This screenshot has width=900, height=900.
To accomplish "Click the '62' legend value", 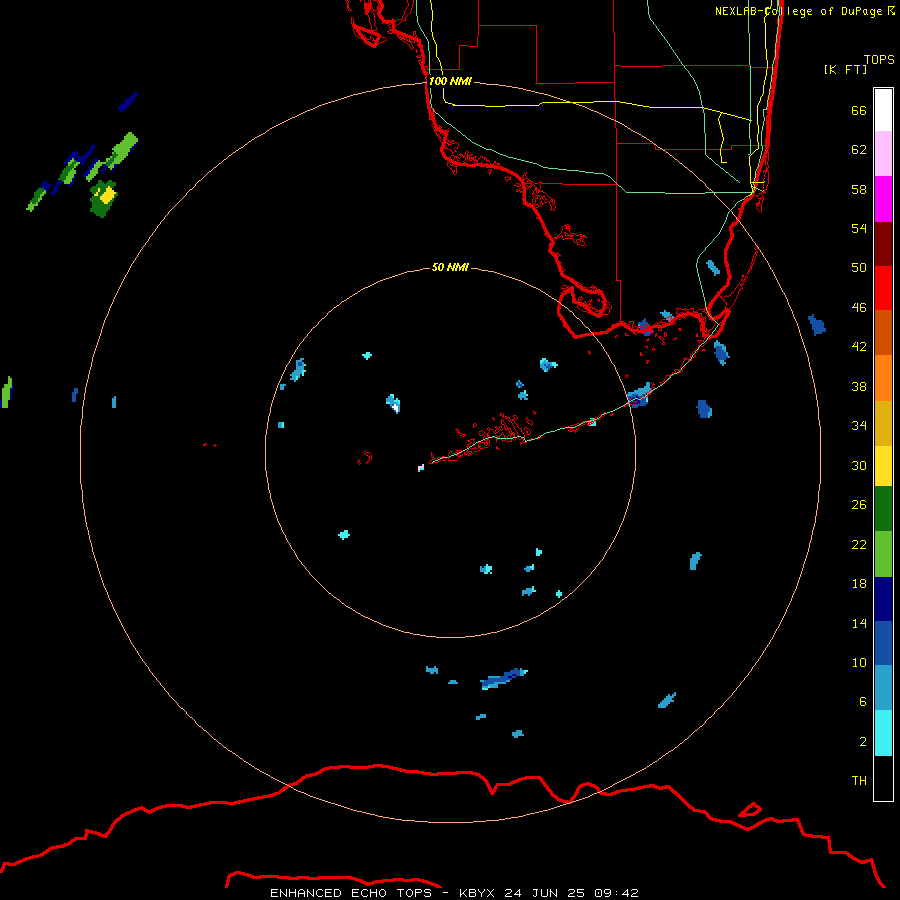I will (859, 149).
